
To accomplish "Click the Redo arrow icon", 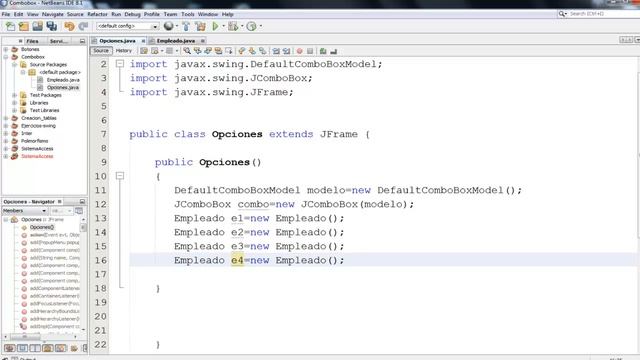I will 83,27.
